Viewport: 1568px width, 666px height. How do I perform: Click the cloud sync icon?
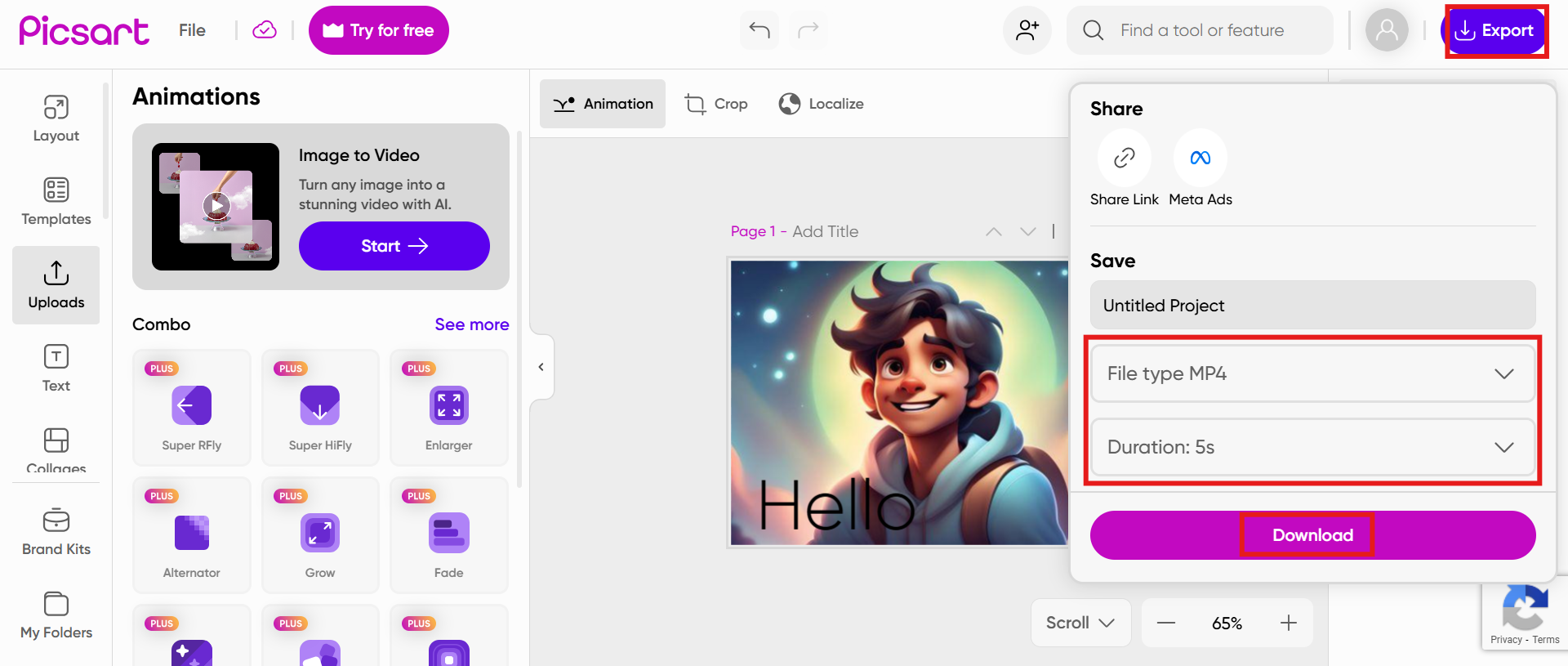(x=265, y=30)
